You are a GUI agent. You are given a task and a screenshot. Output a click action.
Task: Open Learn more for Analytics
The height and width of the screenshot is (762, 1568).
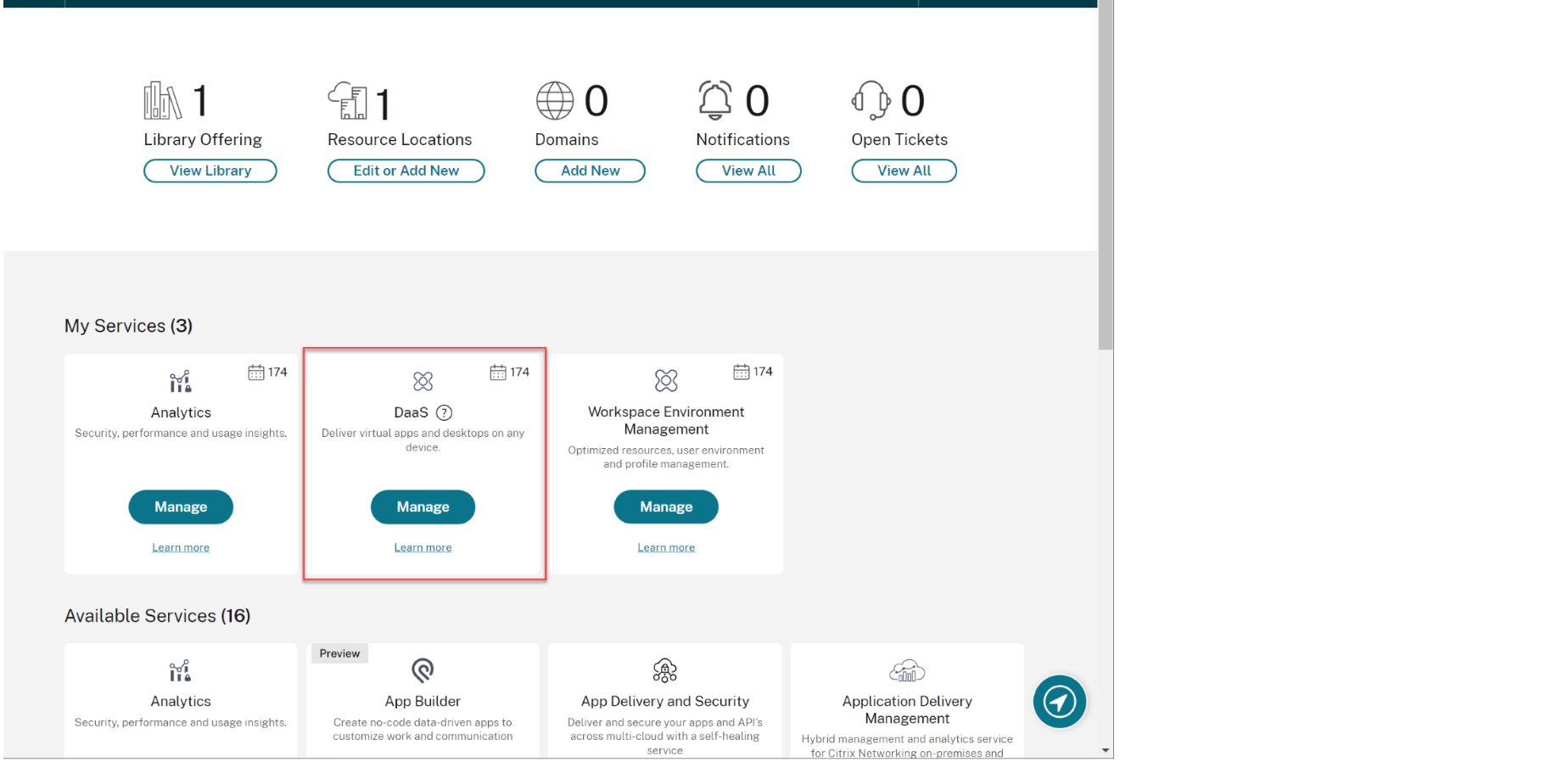point(181,547)
